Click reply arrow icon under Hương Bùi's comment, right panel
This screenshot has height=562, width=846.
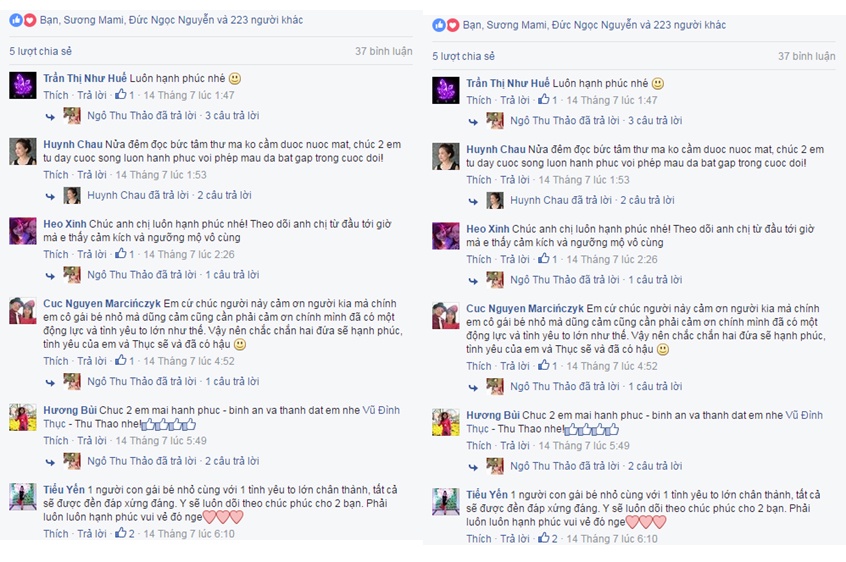(x=473, y=467)
